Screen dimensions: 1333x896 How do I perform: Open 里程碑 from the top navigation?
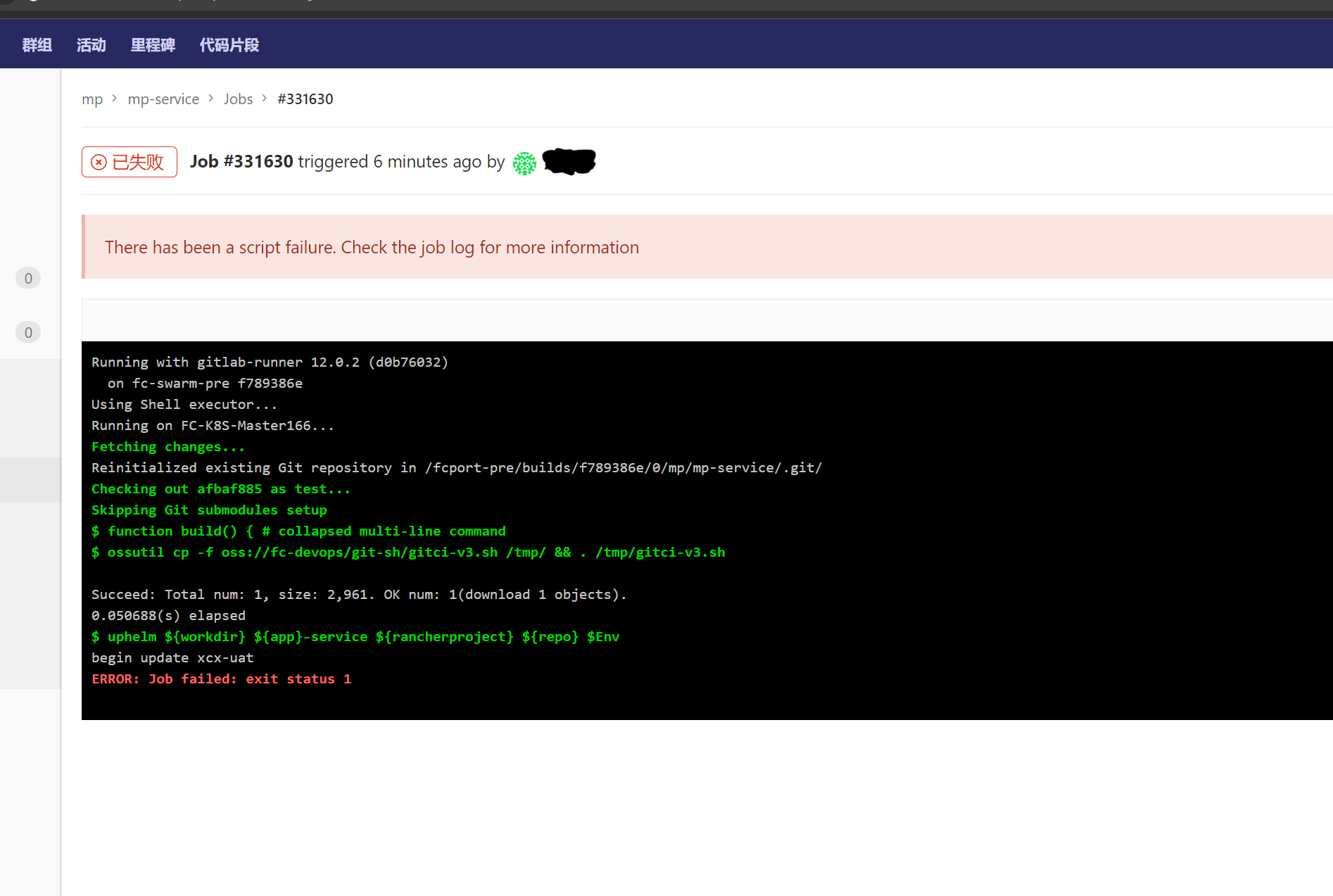(x=153, y=45)
